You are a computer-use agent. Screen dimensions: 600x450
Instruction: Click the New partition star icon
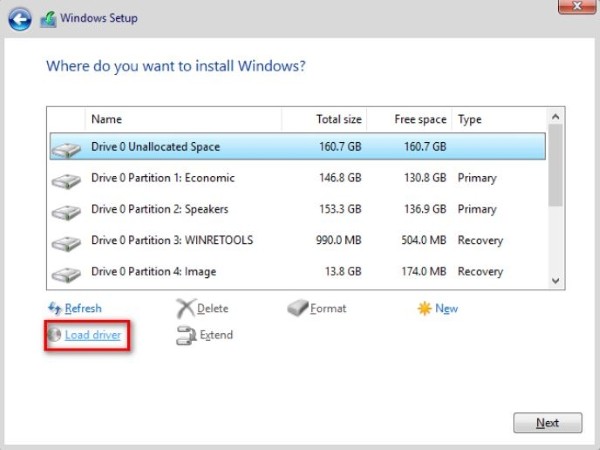[x=424, y=309]
